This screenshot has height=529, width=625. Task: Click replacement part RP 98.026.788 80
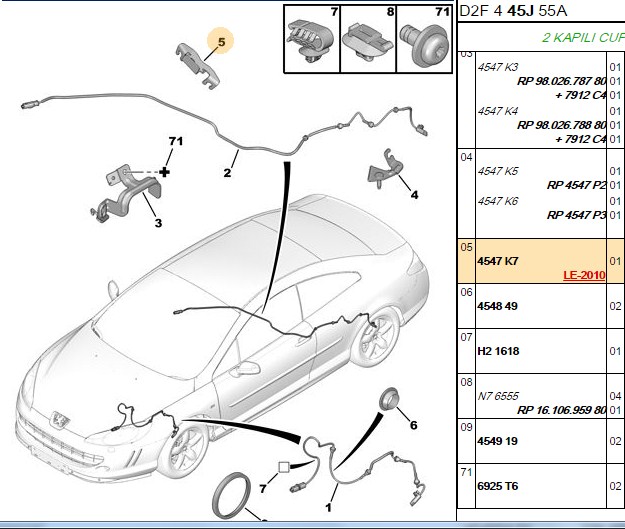(x=561, y=125)
